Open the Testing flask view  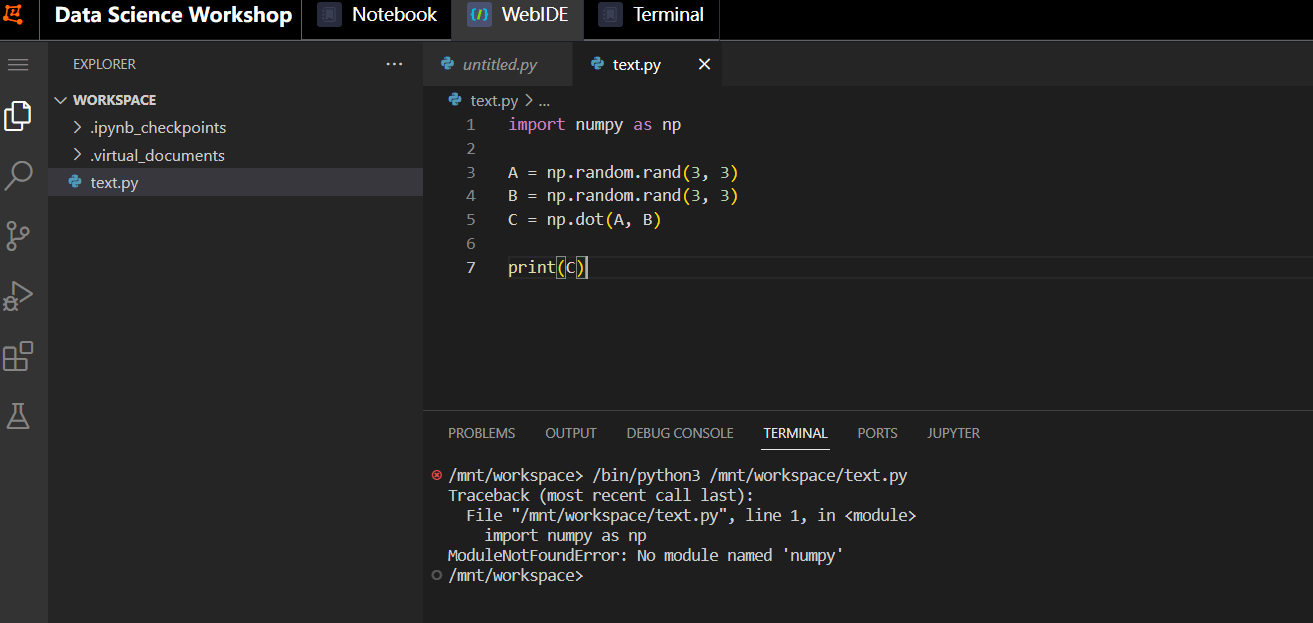(18, 416)
